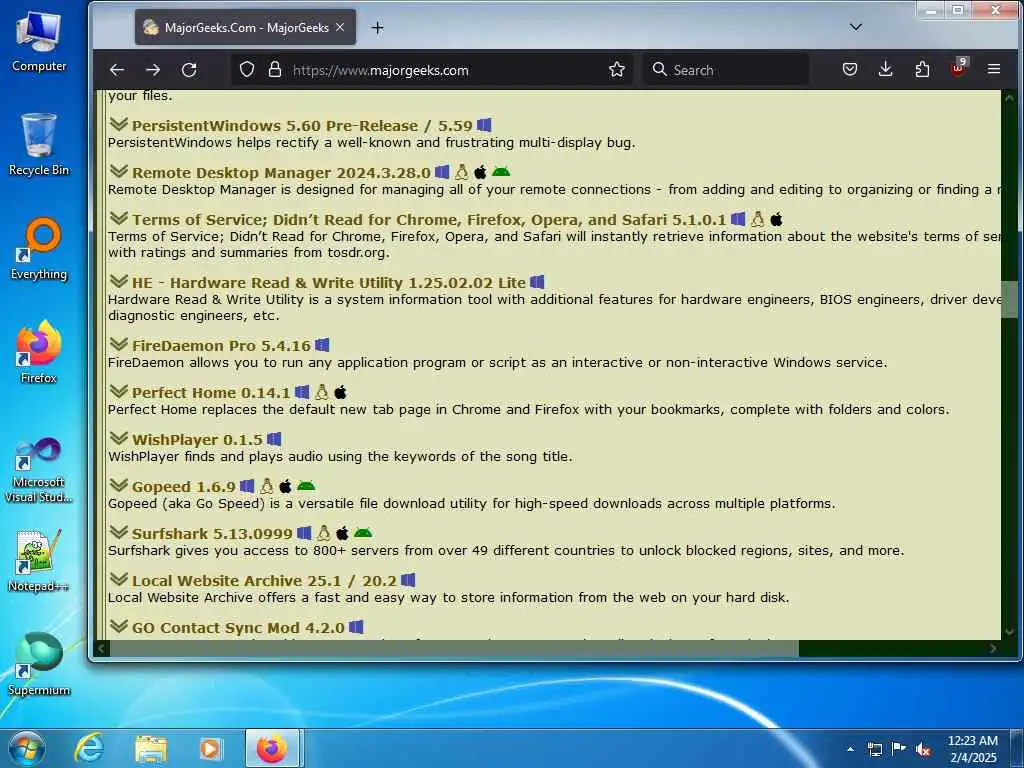The width and height of the screenshot is (1024, 768).
Task: Expand the HE - Hardware Read & Write chevron
Action: pyautogui.click(x=118, y=282)
